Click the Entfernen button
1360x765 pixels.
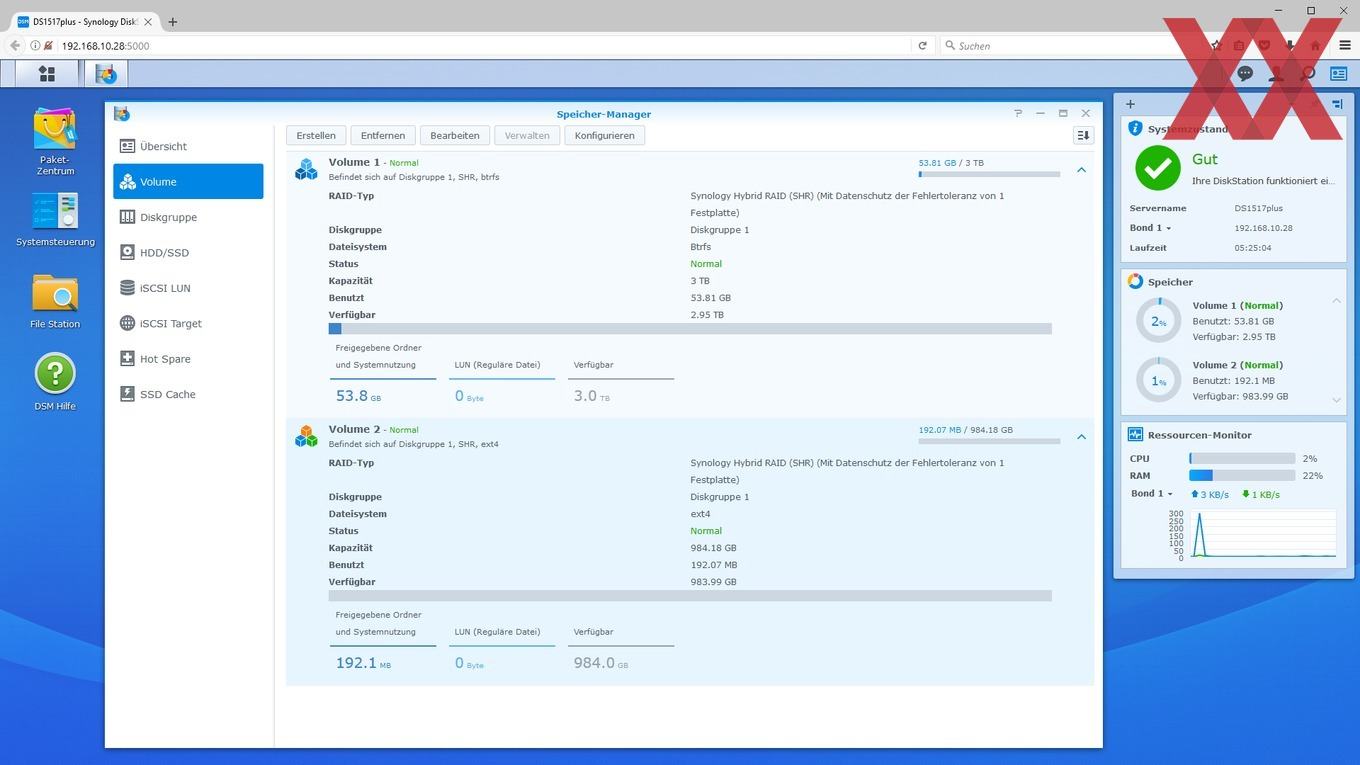tap(383, 135)
